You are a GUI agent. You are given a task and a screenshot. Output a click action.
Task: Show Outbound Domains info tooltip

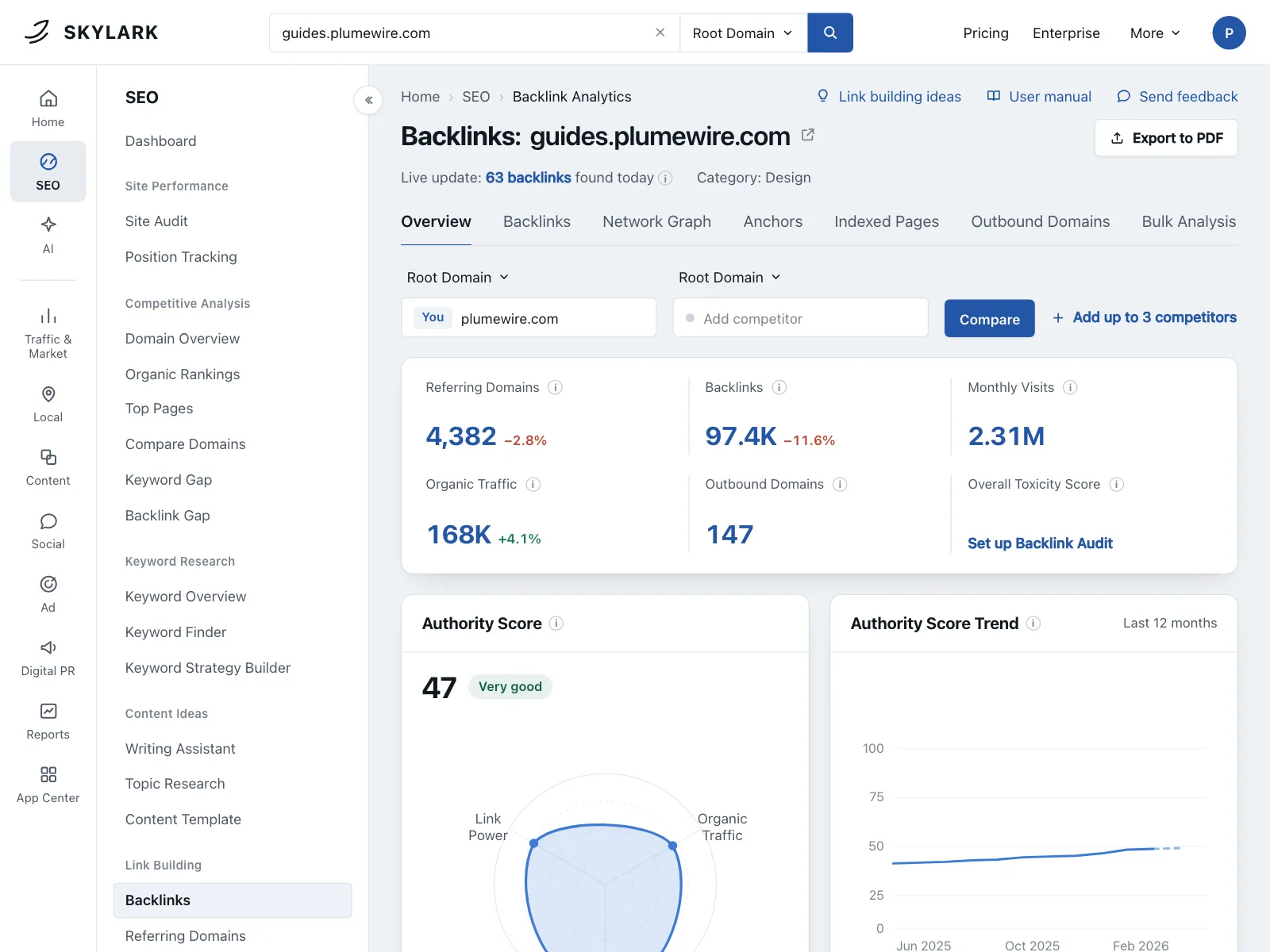pyautogui.click(x=840, y=484)
